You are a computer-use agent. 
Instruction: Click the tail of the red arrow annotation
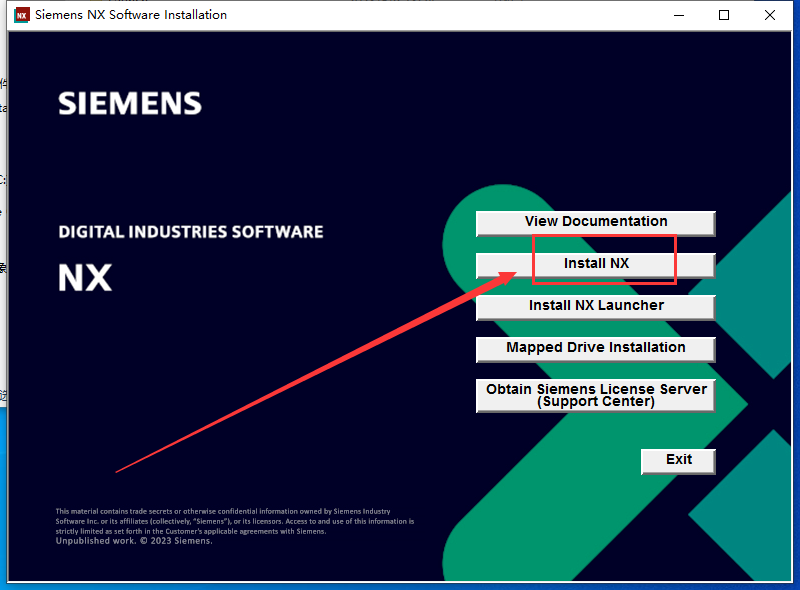click(x=120, y=470)
